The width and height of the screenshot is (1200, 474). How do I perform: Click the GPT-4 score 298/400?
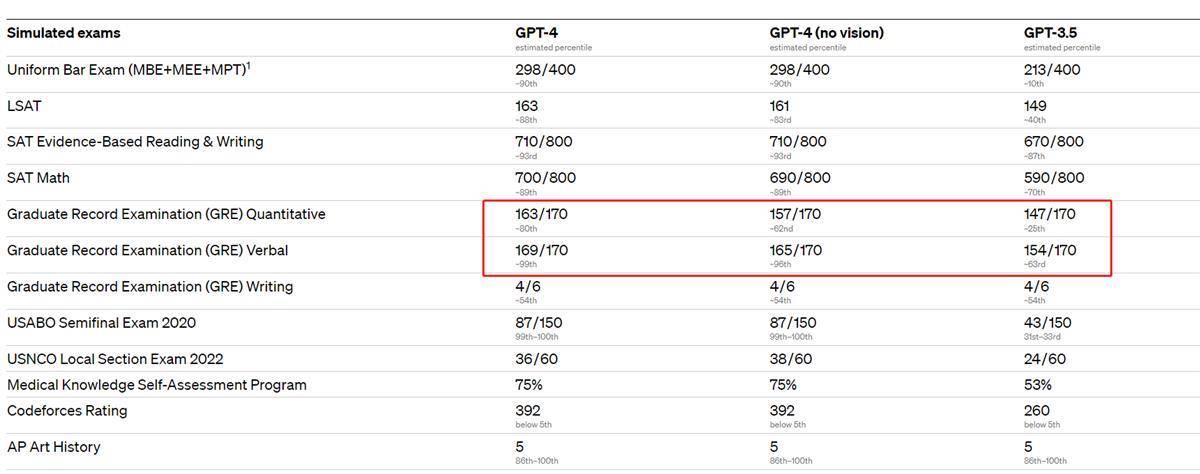546,70
